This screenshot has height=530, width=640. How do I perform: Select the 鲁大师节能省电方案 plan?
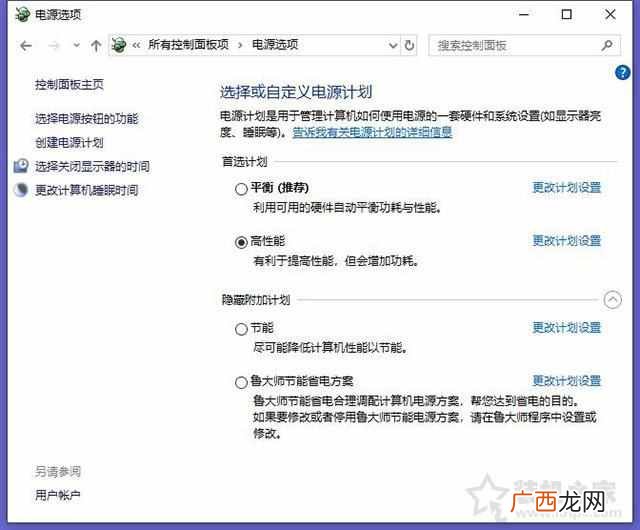[x=241, y=382]
